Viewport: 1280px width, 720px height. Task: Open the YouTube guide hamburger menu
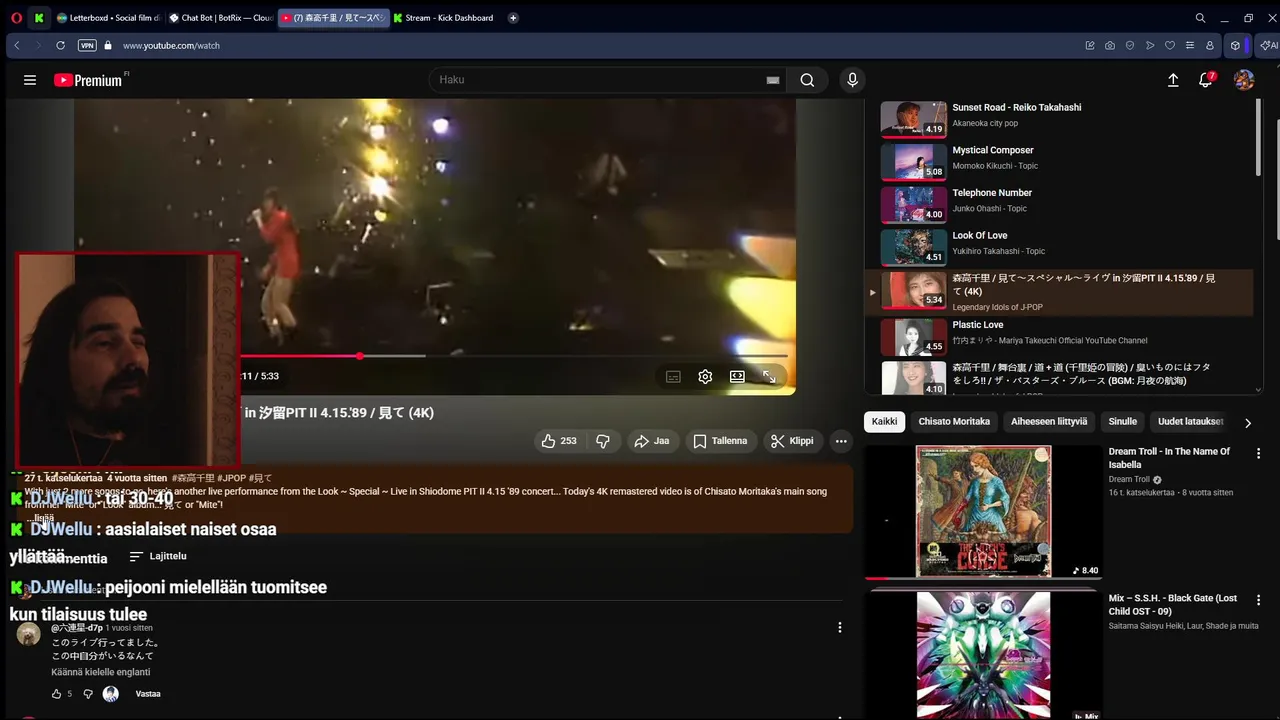coord(30,80)
